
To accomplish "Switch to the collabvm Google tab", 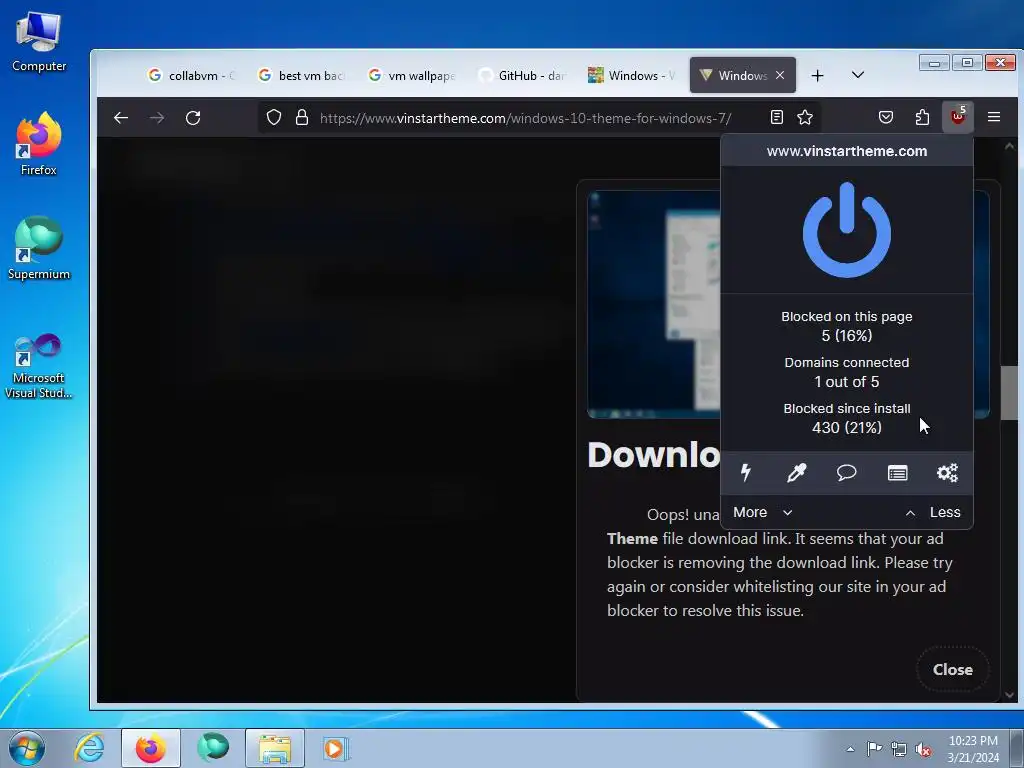I will [192, 75].
